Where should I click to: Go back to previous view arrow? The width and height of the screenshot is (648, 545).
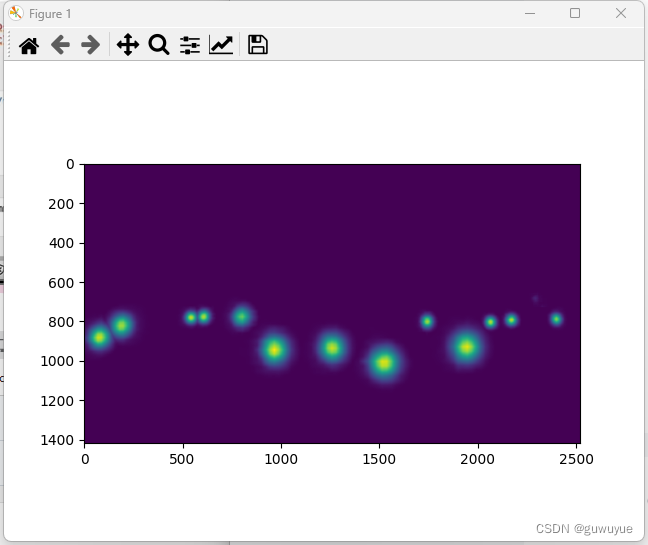60,45
